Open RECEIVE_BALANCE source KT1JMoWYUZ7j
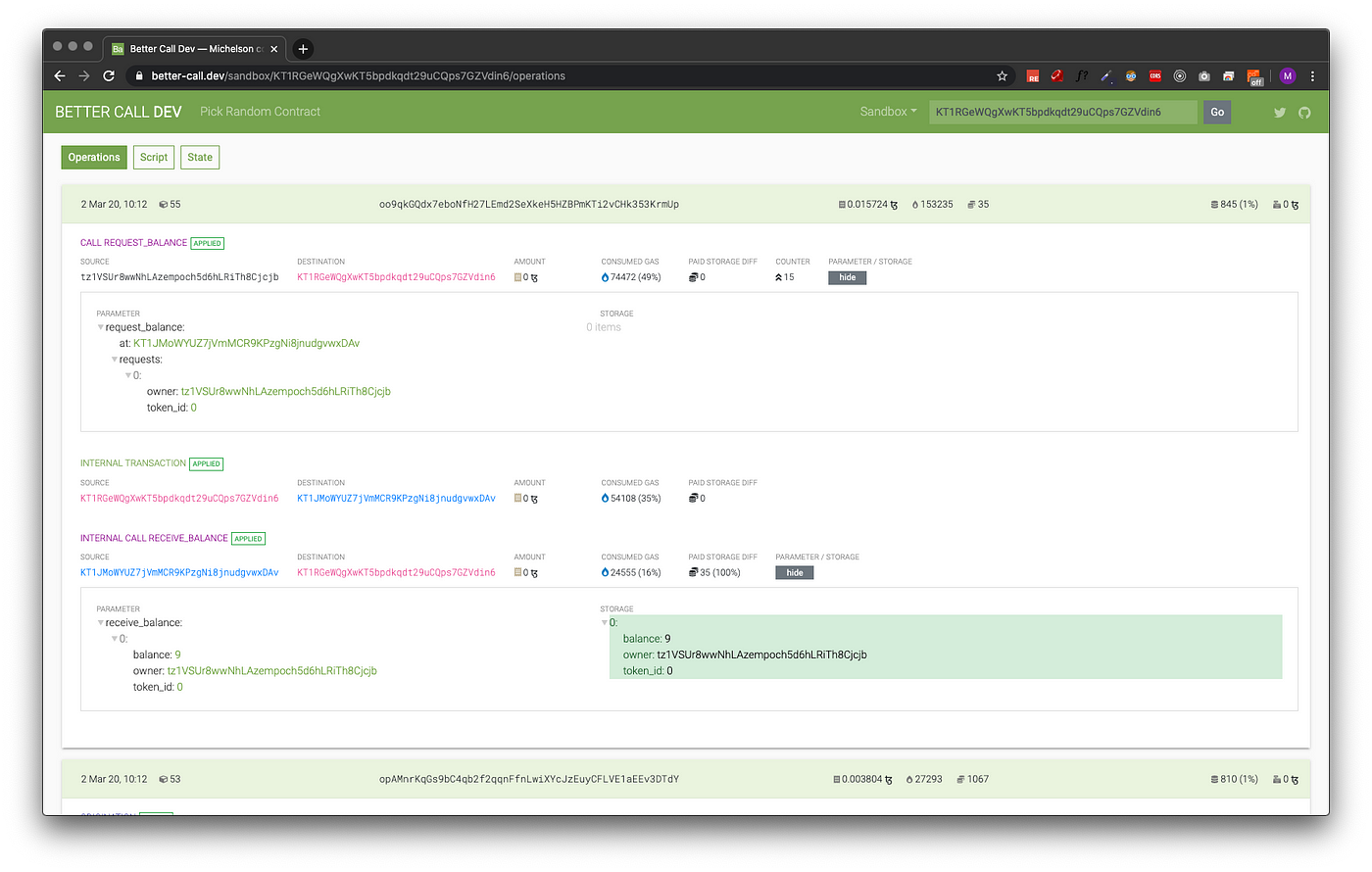The width and height of the screenshot is (1372, 872). pyautogui.click(x=179, y=573)
